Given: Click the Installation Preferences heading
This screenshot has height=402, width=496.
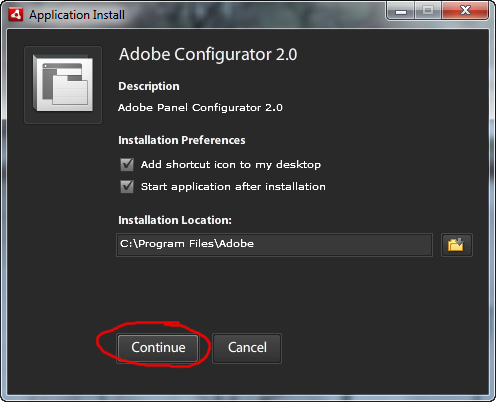Looking at the screenshot, I should 182,140.
